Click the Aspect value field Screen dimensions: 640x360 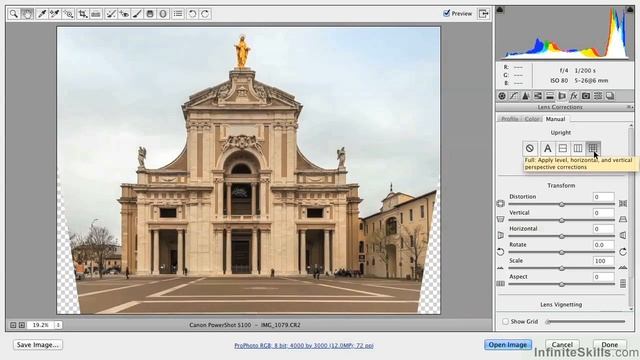click(603, 277)
